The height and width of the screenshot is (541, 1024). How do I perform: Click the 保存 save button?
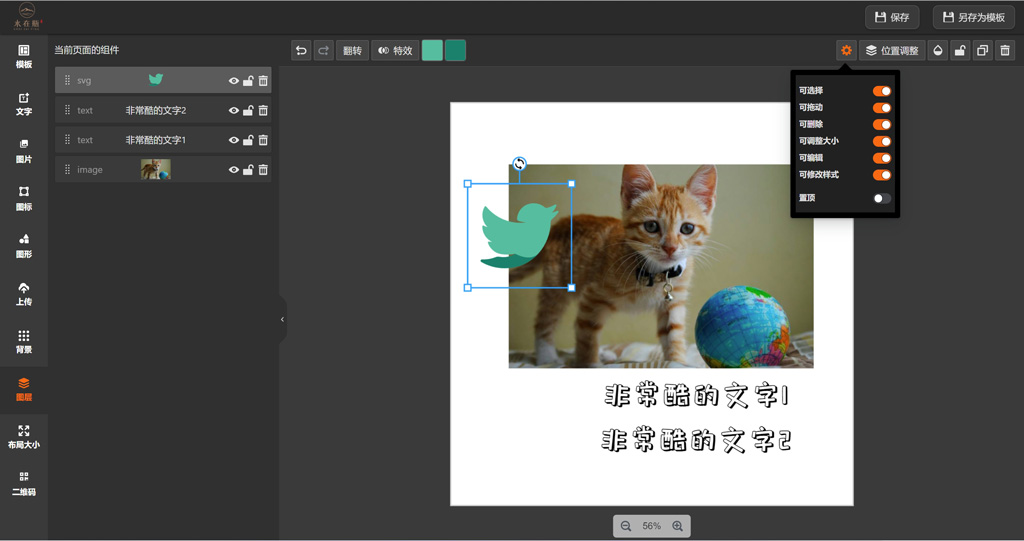(892, 18)
